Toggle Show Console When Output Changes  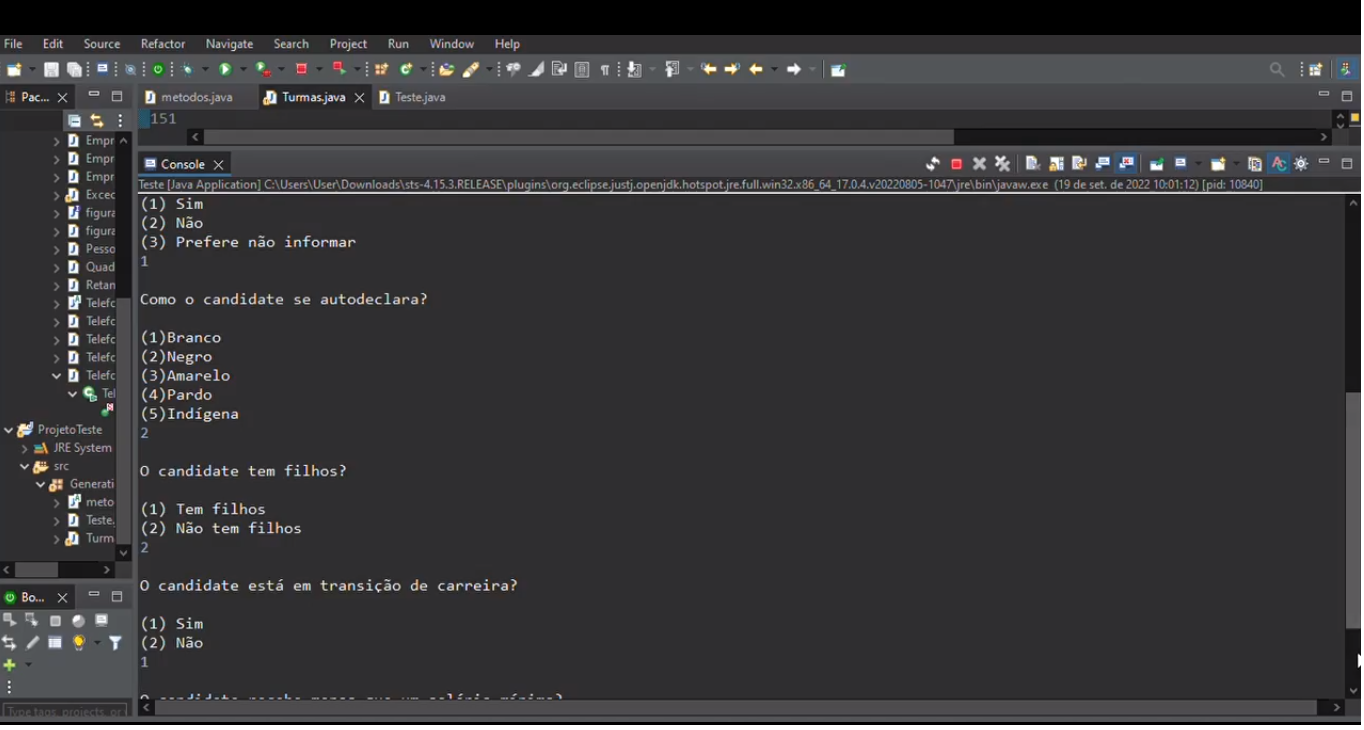point(1102,163)
